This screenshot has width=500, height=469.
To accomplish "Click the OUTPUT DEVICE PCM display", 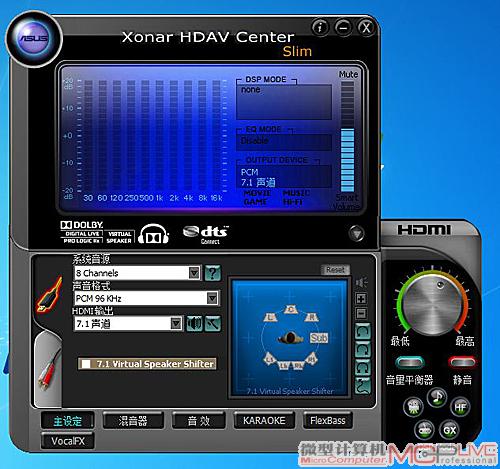I will pyautogui.click(x=284, y=177).
